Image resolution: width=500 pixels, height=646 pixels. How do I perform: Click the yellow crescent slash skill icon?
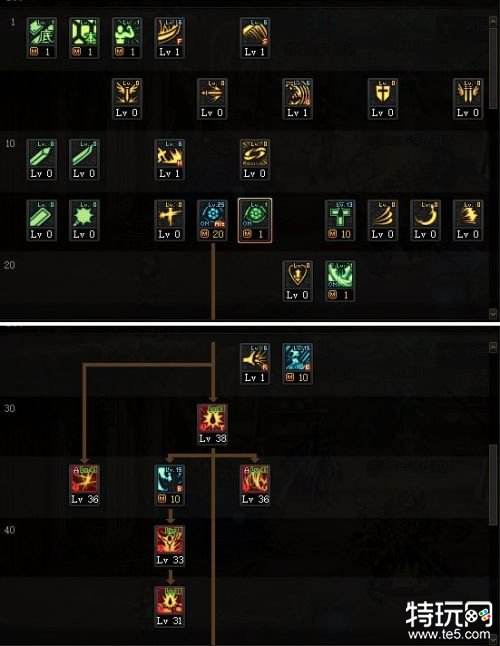click(x=425, y=220)
